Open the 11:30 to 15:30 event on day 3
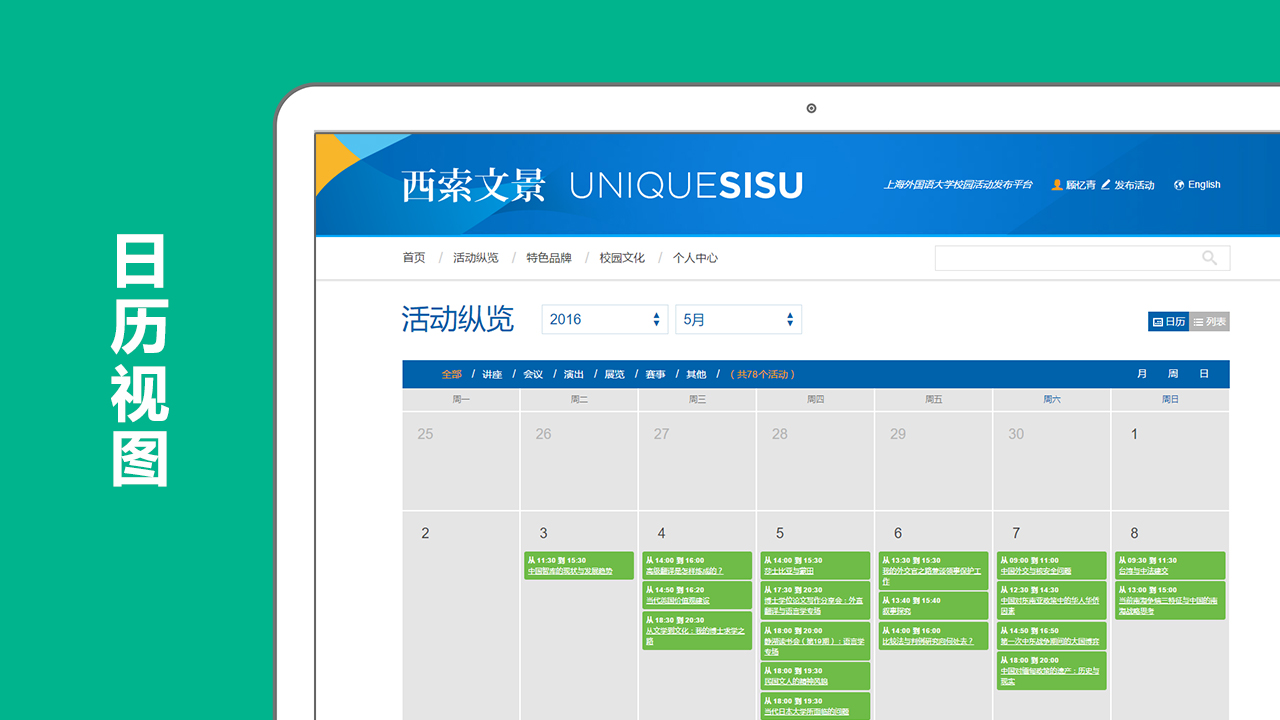 tap(579, 566)
